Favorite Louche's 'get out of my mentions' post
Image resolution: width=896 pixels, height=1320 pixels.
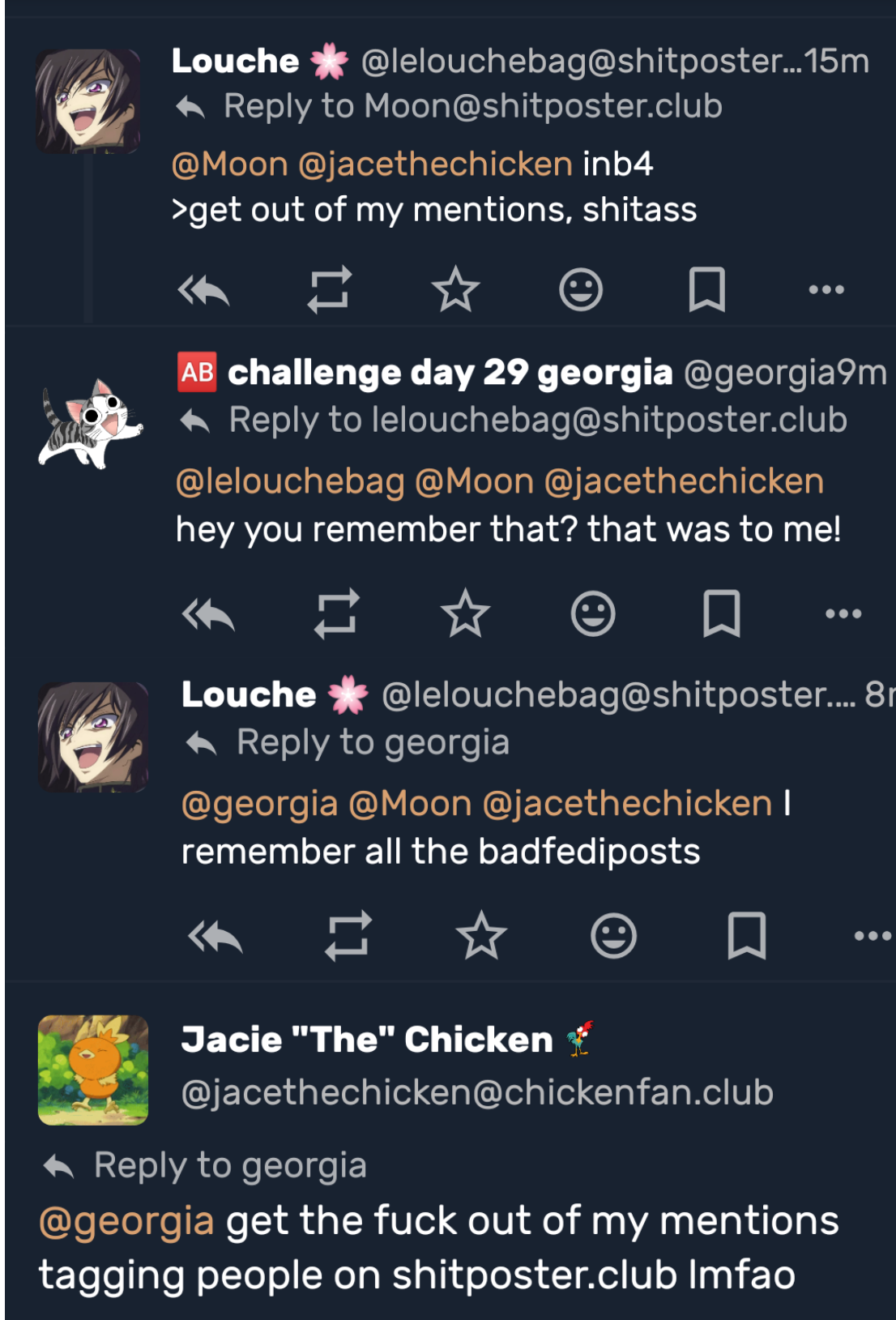(x=455, y=289)
